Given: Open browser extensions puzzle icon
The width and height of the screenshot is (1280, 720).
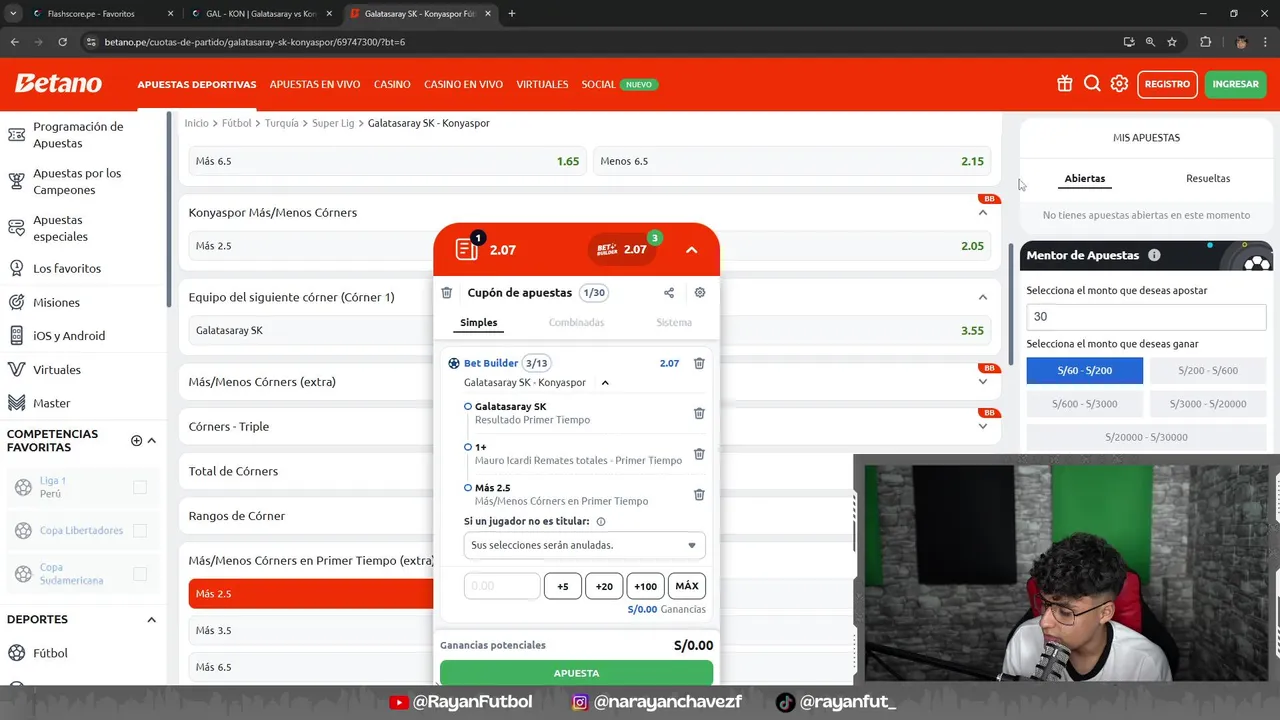Looking at the screenshot, I should point(1205,42).
